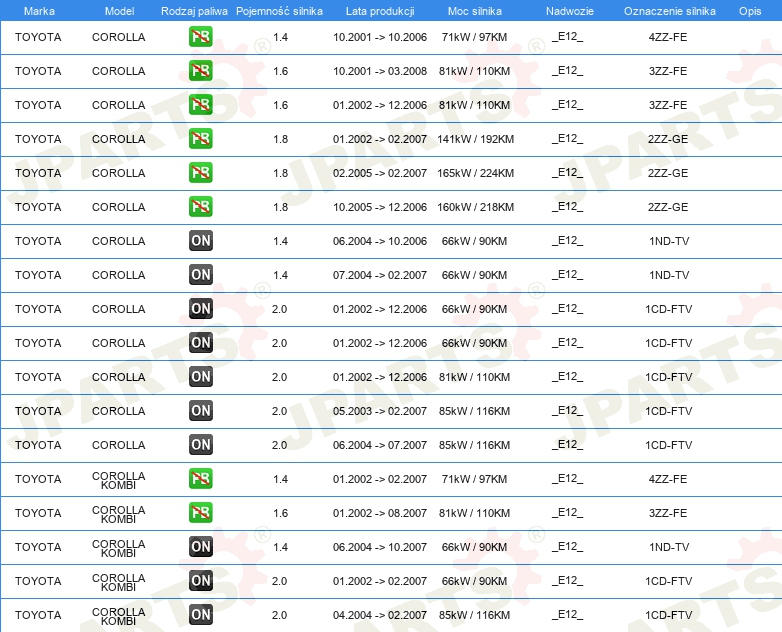Viewport: 782px width, 632px height.
Task: Click the Oznaczenie silnika column header
Action: (669, 11)
